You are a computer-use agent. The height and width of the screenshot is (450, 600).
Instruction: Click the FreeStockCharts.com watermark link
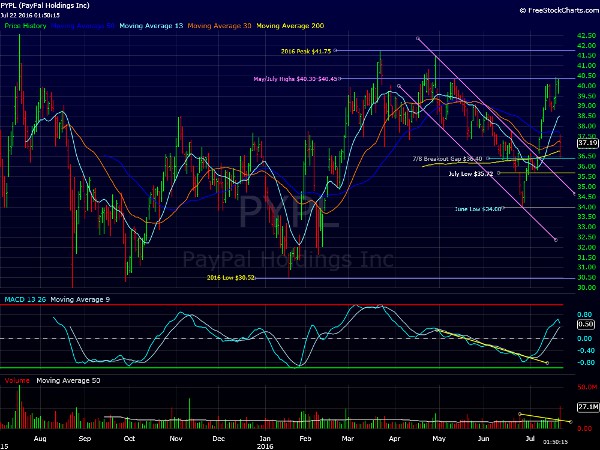click(559, 10)
